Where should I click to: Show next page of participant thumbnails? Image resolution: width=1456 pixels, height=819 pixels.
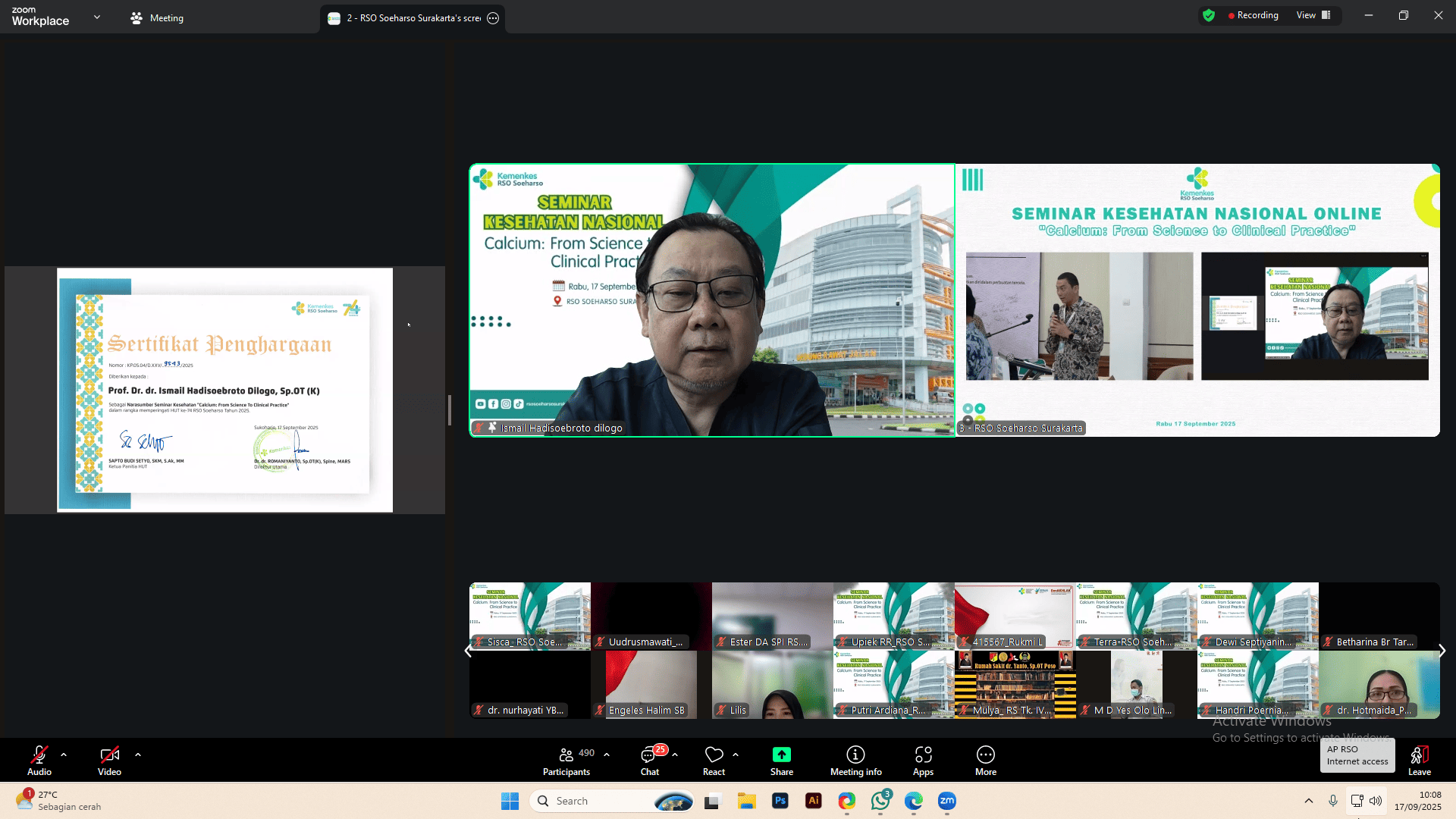click(x=1442, y=651)
